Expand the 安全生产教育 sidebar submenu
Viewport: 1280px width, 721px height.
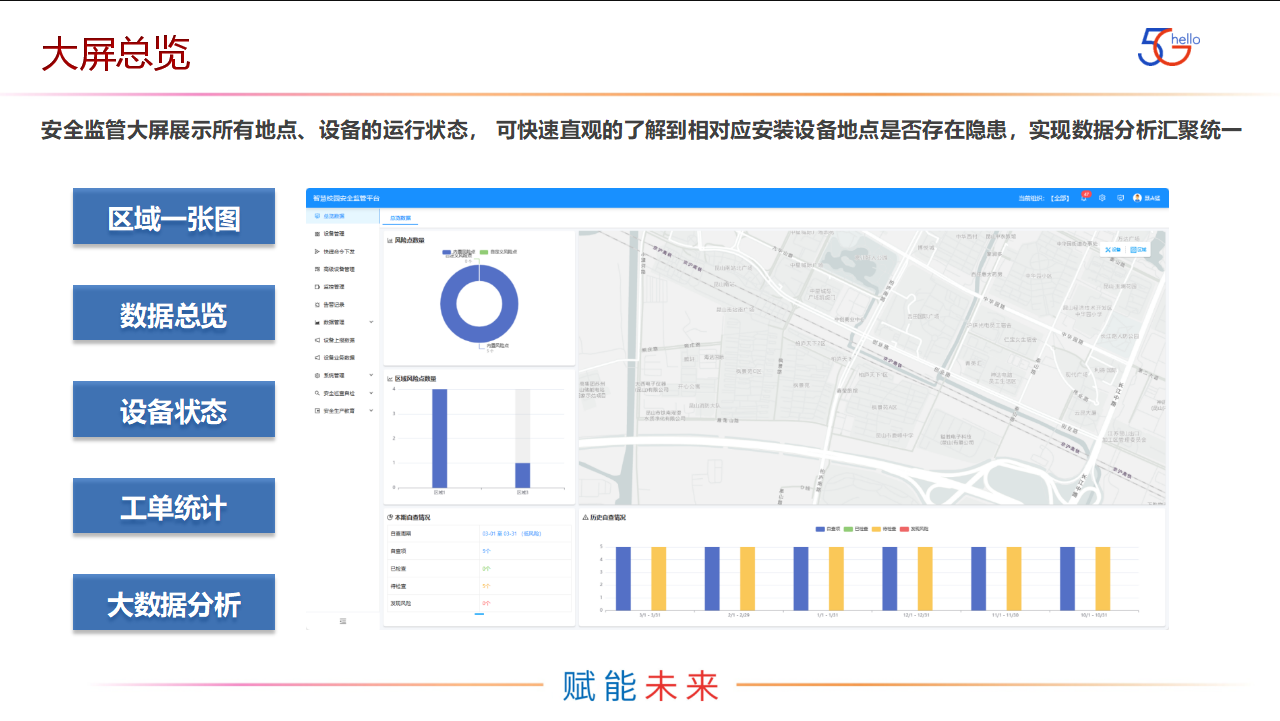click(x=371, y=410)
